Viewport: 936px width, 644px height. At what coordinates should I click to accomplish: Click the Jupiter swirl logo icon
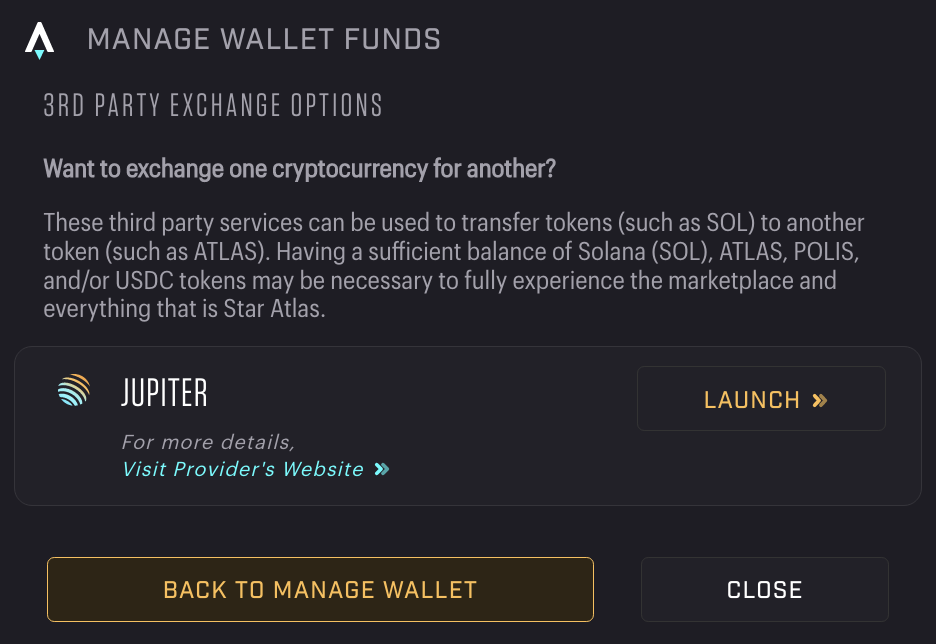click(74, 391)
